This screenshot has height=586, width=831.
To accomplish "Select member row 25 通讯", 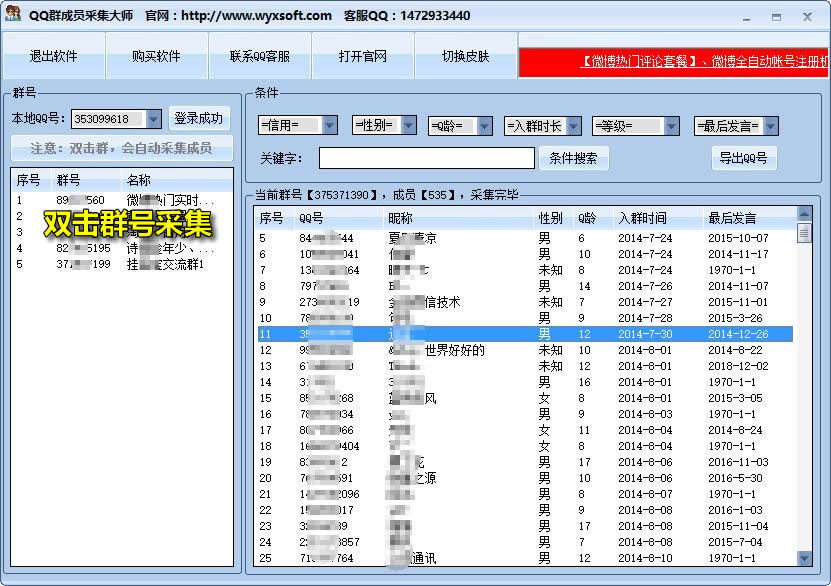I will (525, 558).
